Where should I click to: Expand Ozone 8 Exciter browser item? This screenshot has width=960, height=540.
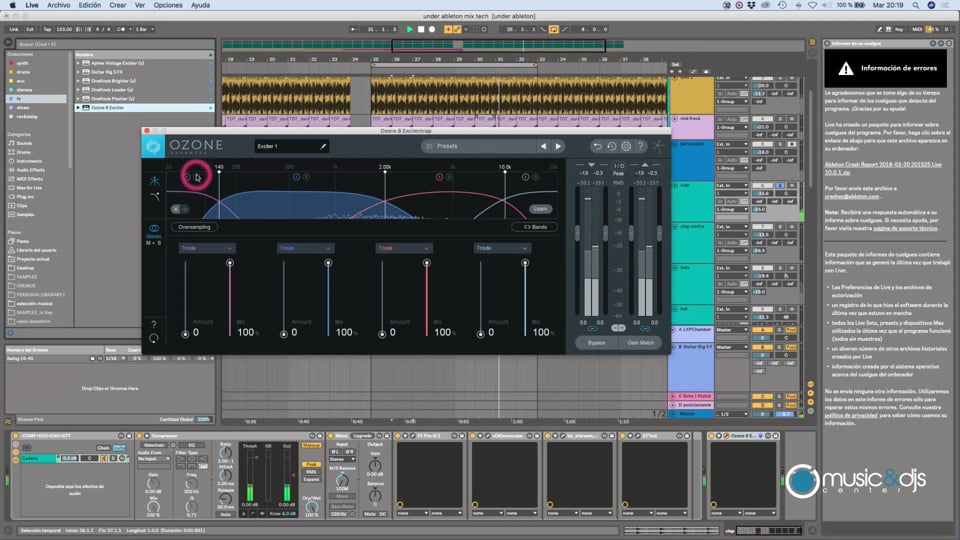coord(78,108)
